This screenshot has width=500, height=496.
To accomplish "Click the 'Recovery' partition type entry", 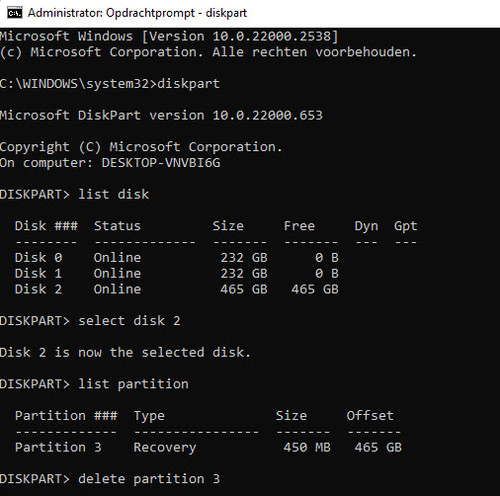I will [x=165, y=448].
